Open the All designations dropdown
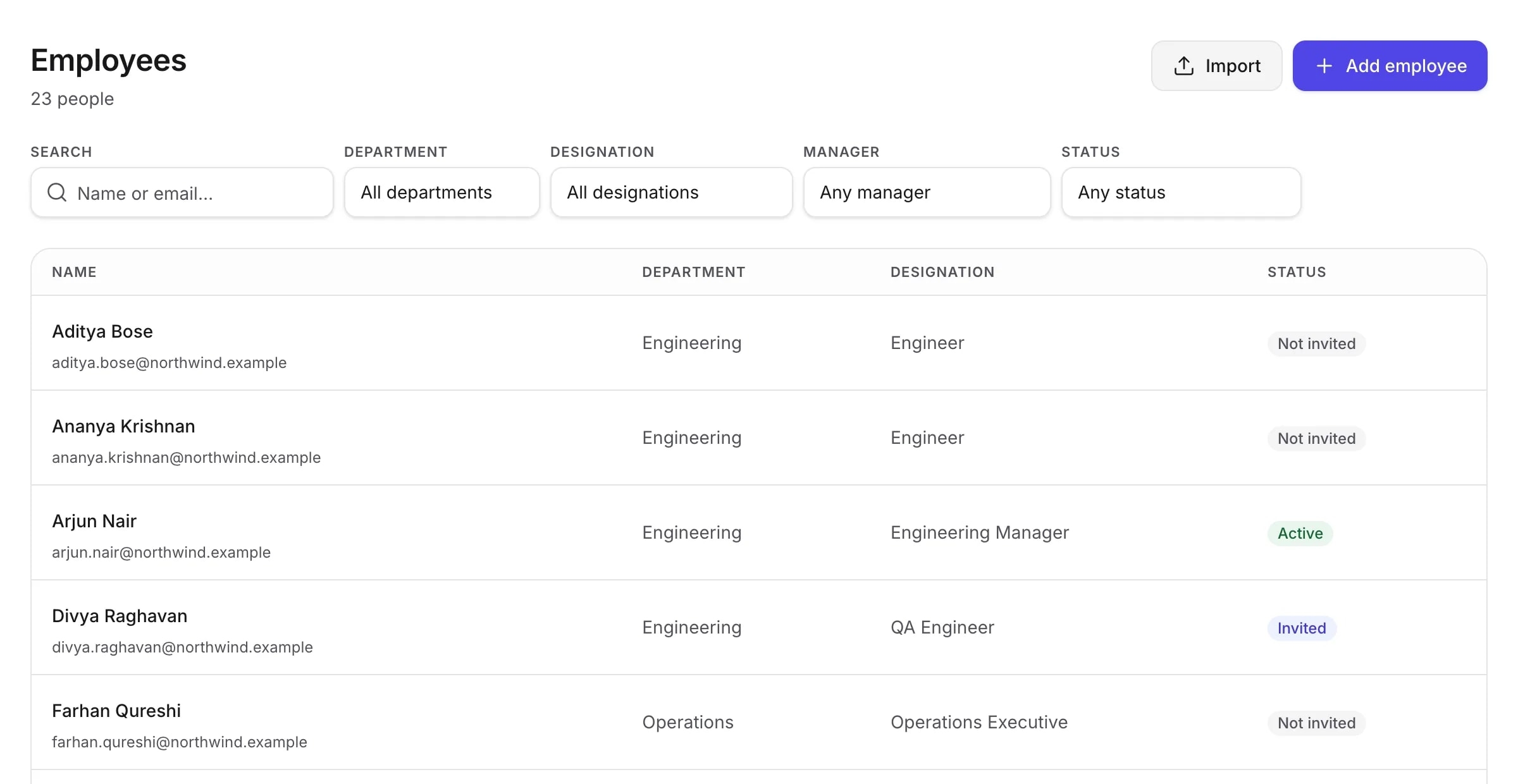 (x=671, y=192)
